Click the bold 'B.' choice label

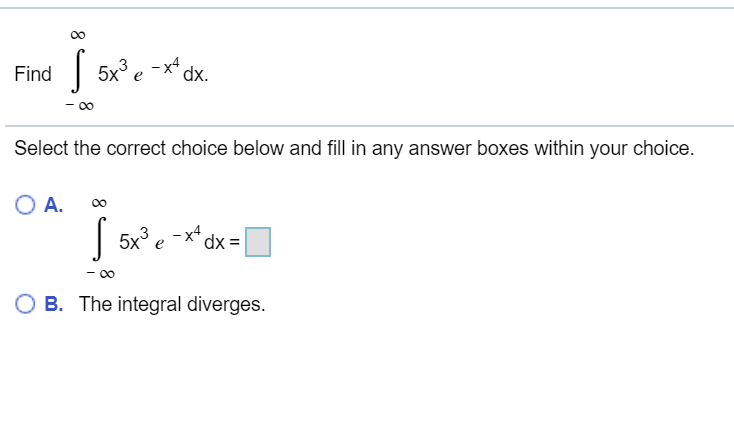coord(53,304)
